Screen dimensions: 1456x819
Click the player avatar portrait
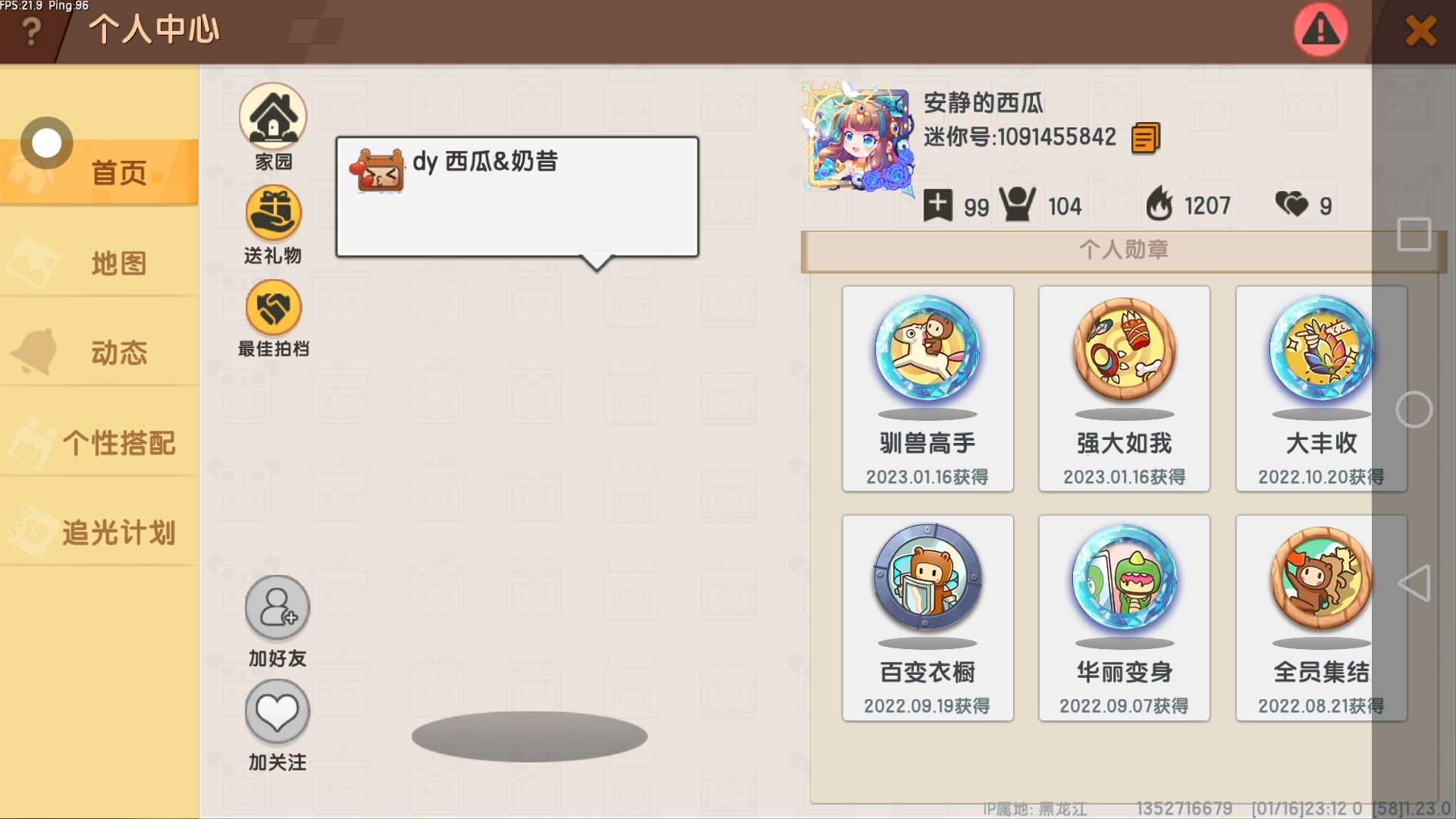(x=857, y=136)
